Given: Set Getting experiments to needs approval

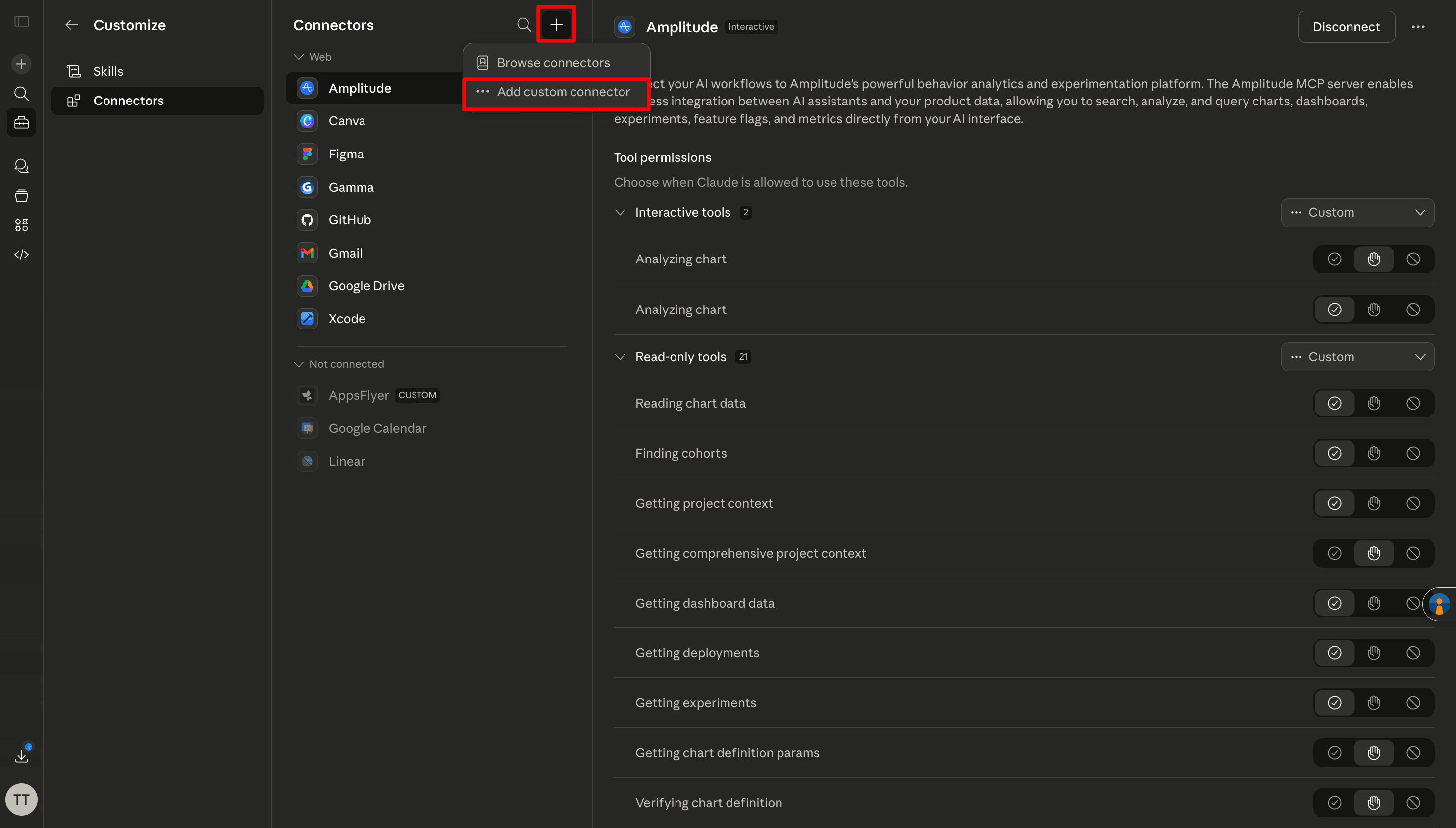Looking at the screenshot, I should [x=1374, y=703].
